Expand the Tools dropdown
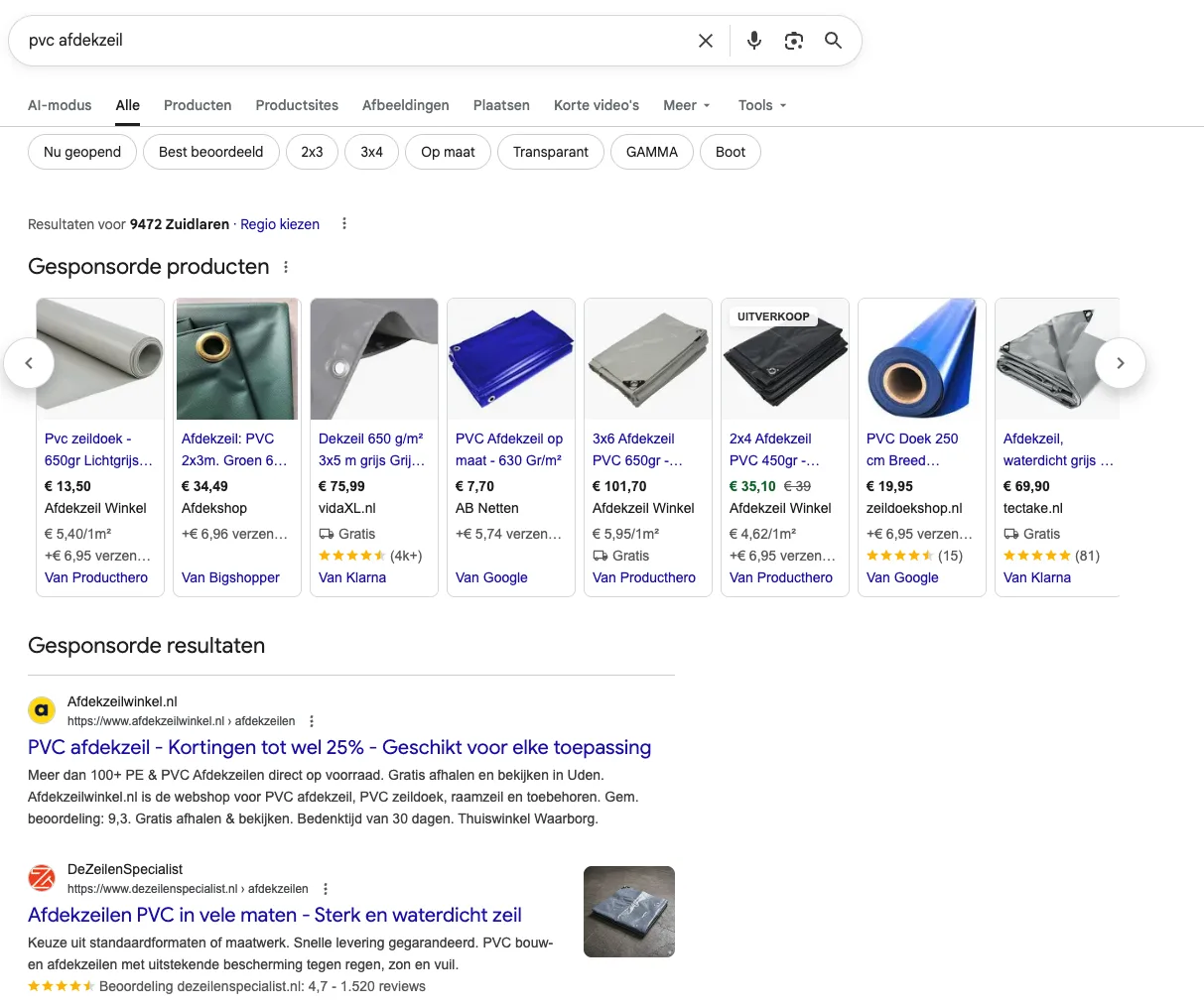This screenshot has height=1006, width=1204. point(762,105)
